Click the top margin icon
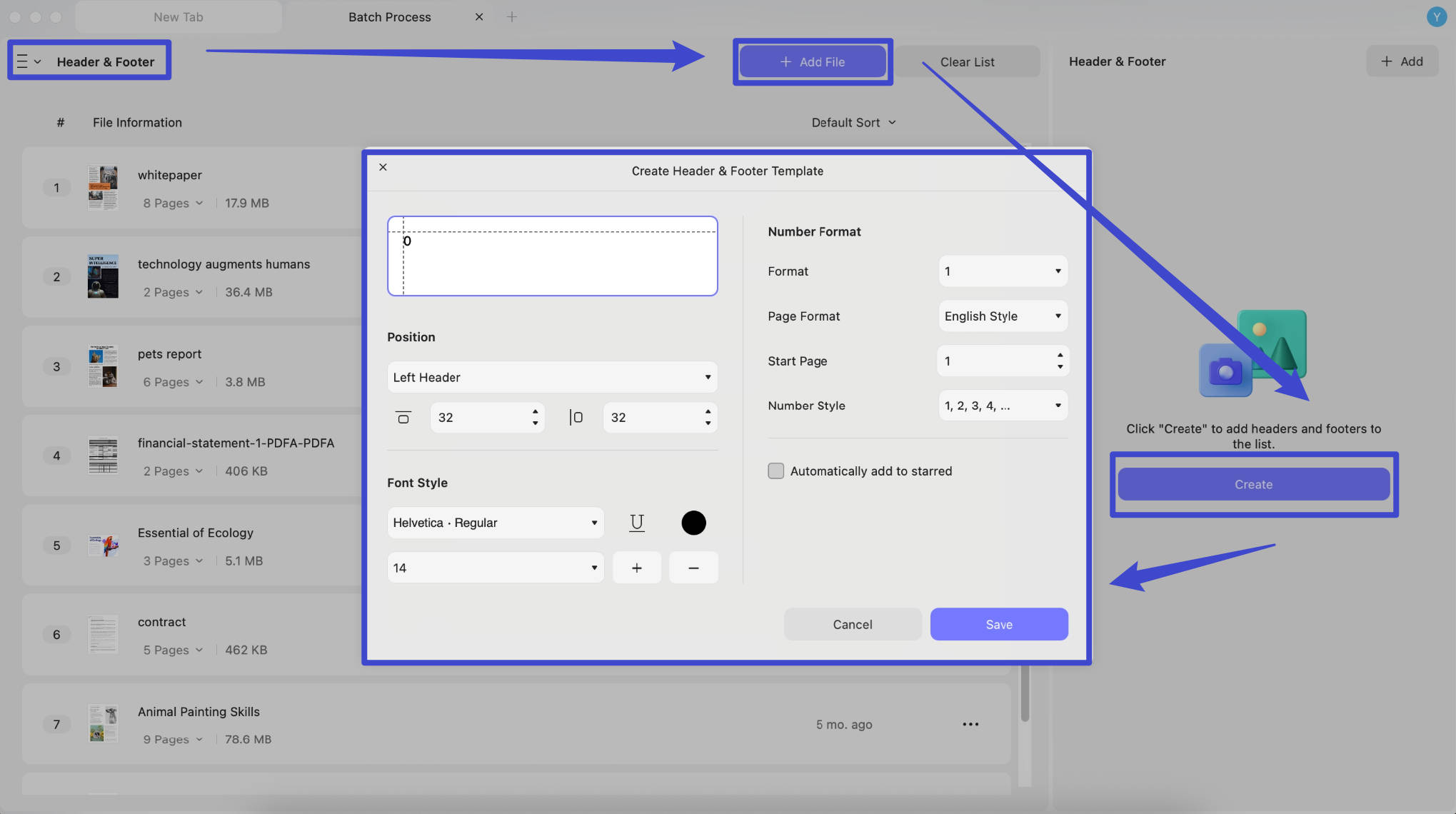Screen dimensions: 1456x814 [403, 418]
